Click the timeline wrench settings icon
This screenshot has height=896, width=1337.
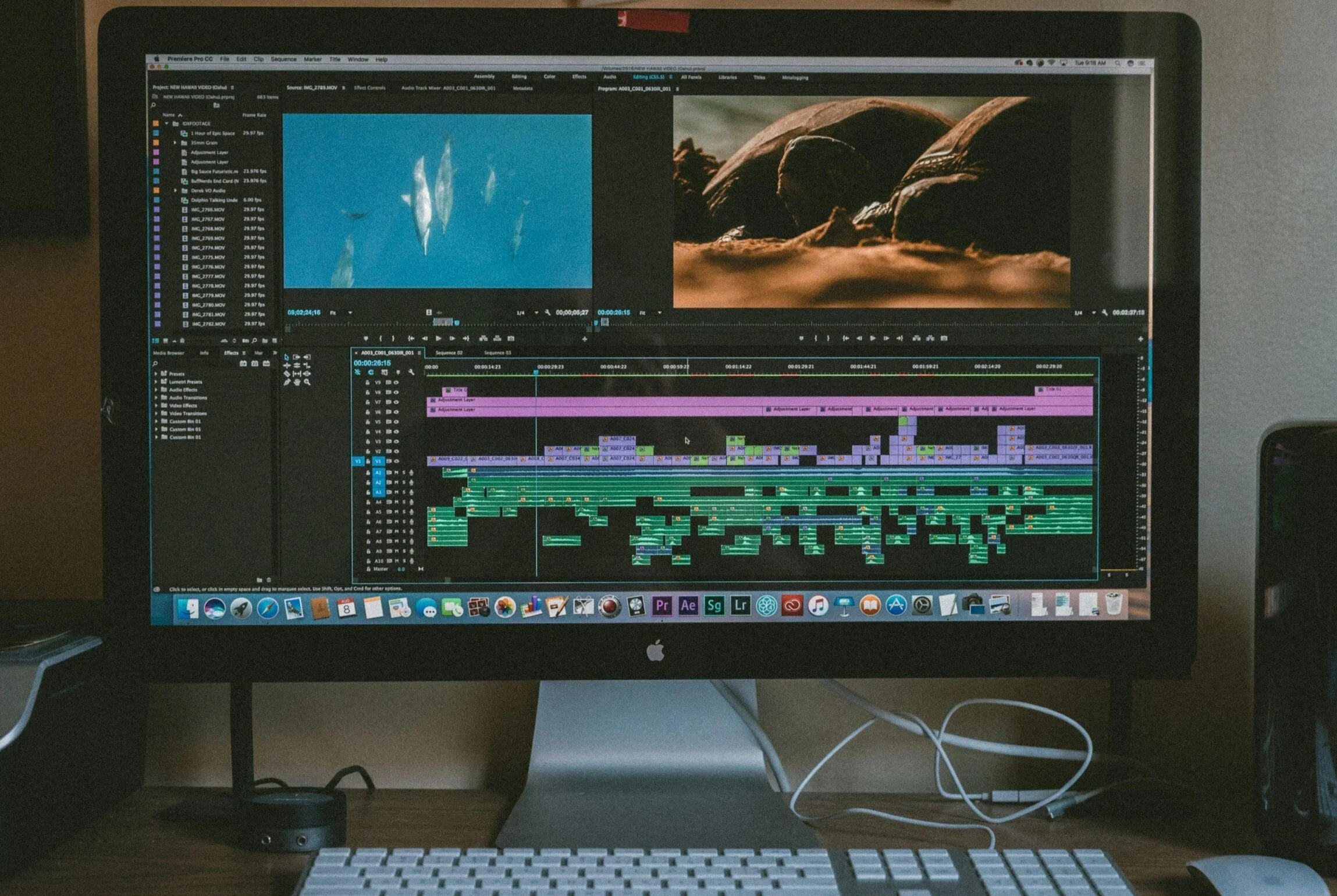coord(411,372)
